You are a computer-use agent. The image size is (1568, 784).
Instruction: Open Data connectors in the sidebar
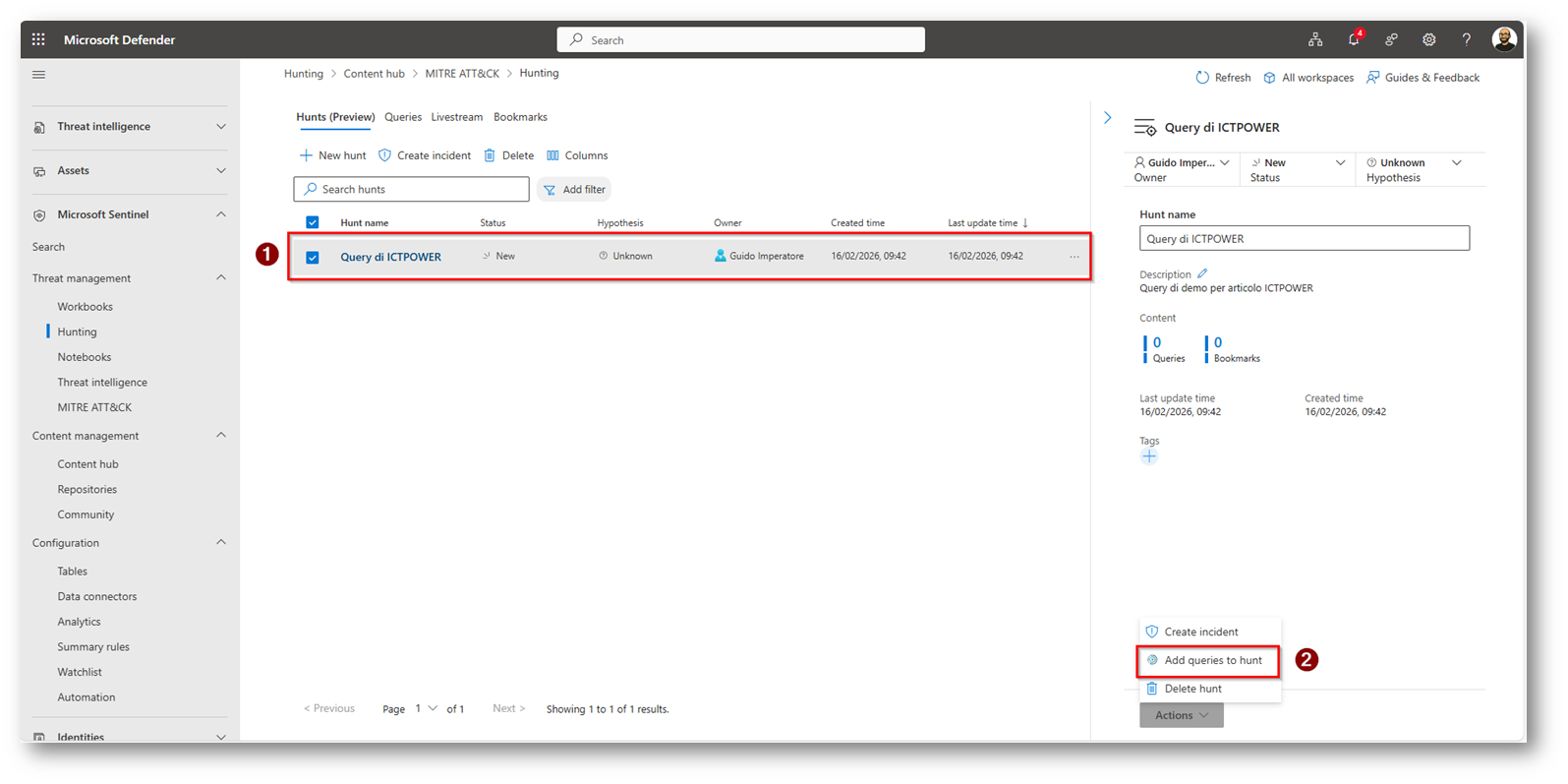(96, 596)
